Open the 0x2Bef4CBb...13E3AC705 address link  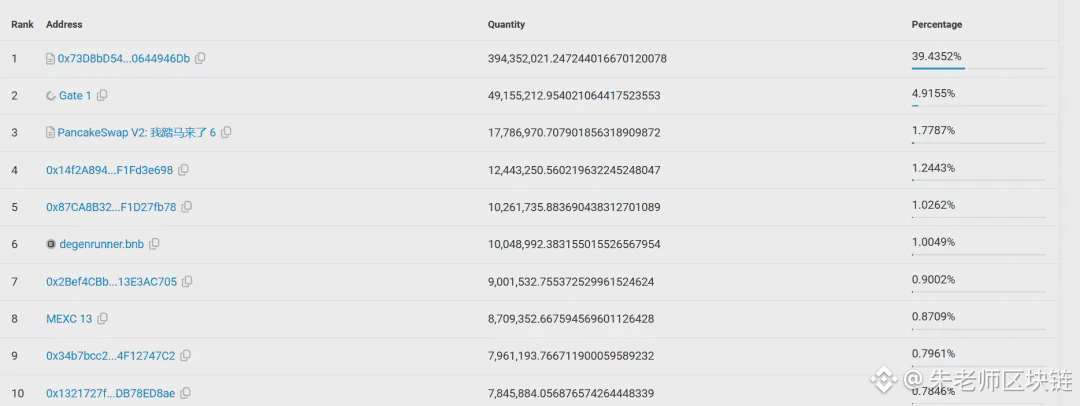click(111, 282)
